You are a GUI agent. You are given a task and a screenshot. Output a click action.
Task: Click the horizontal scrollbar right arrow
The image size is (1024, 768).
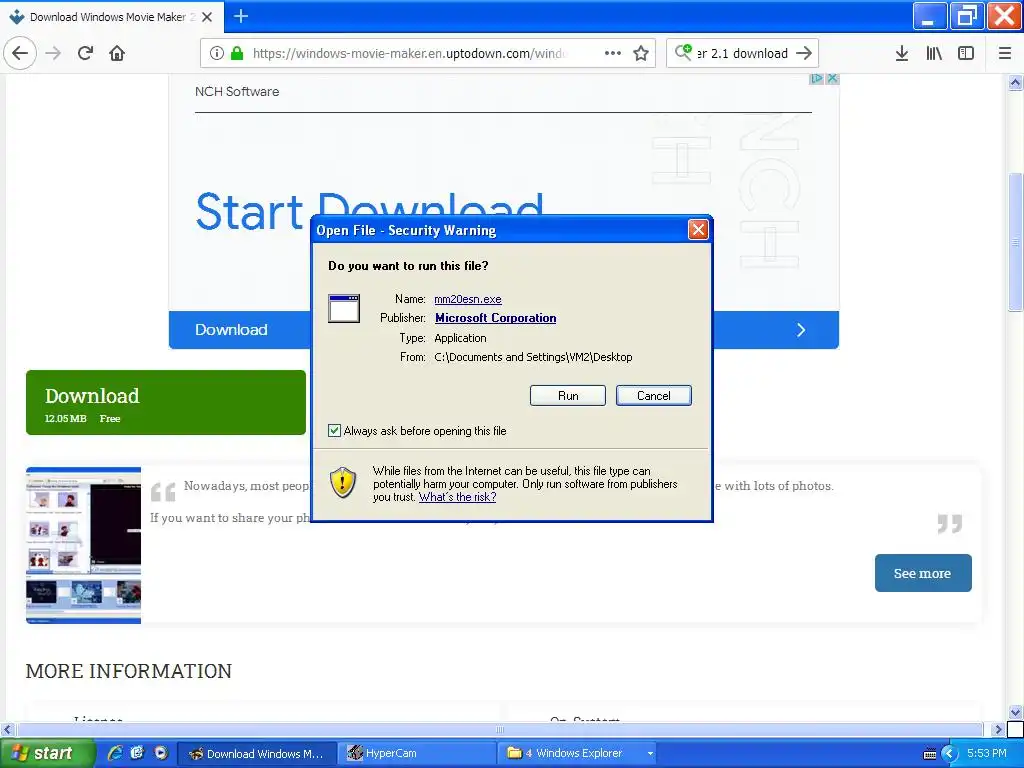tap(998, 729)
